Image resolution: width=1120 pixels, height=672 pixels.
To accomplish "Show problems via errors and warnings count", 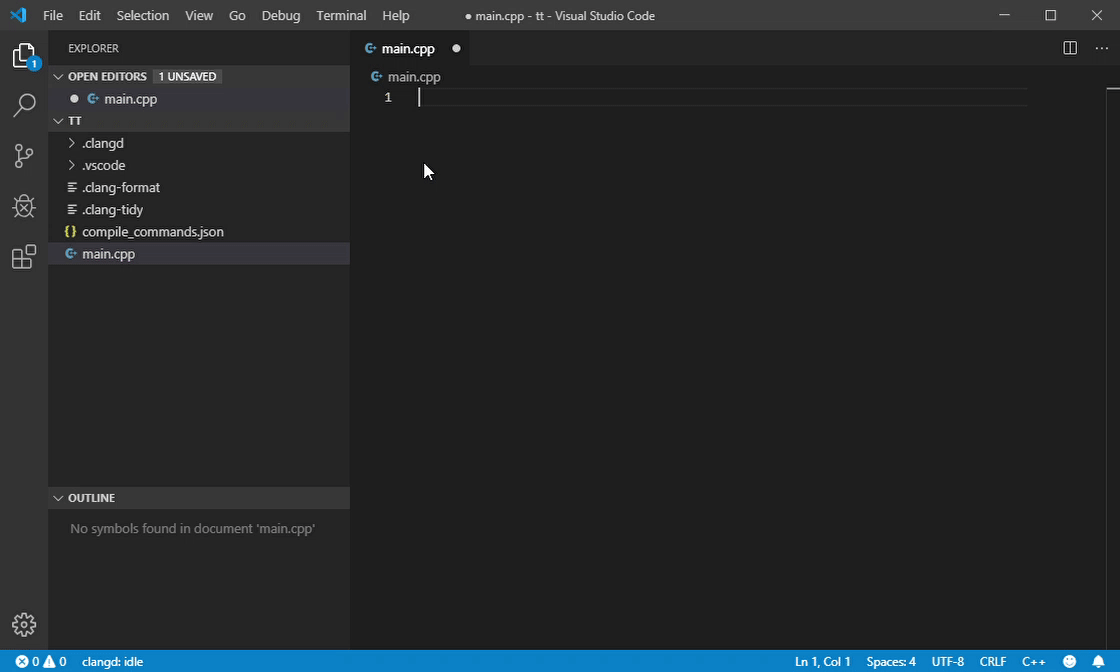I will 41,661.
